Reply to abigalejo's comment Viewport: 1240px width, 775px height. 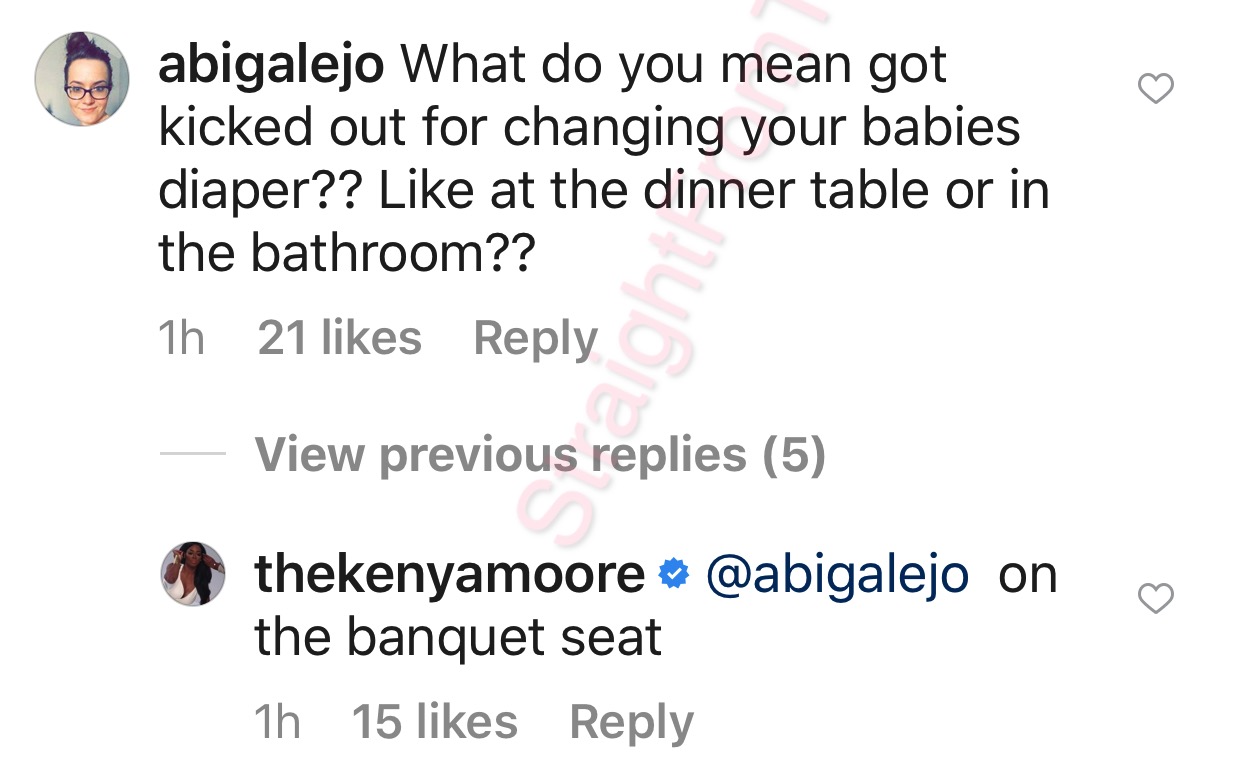tap(535, 338)
